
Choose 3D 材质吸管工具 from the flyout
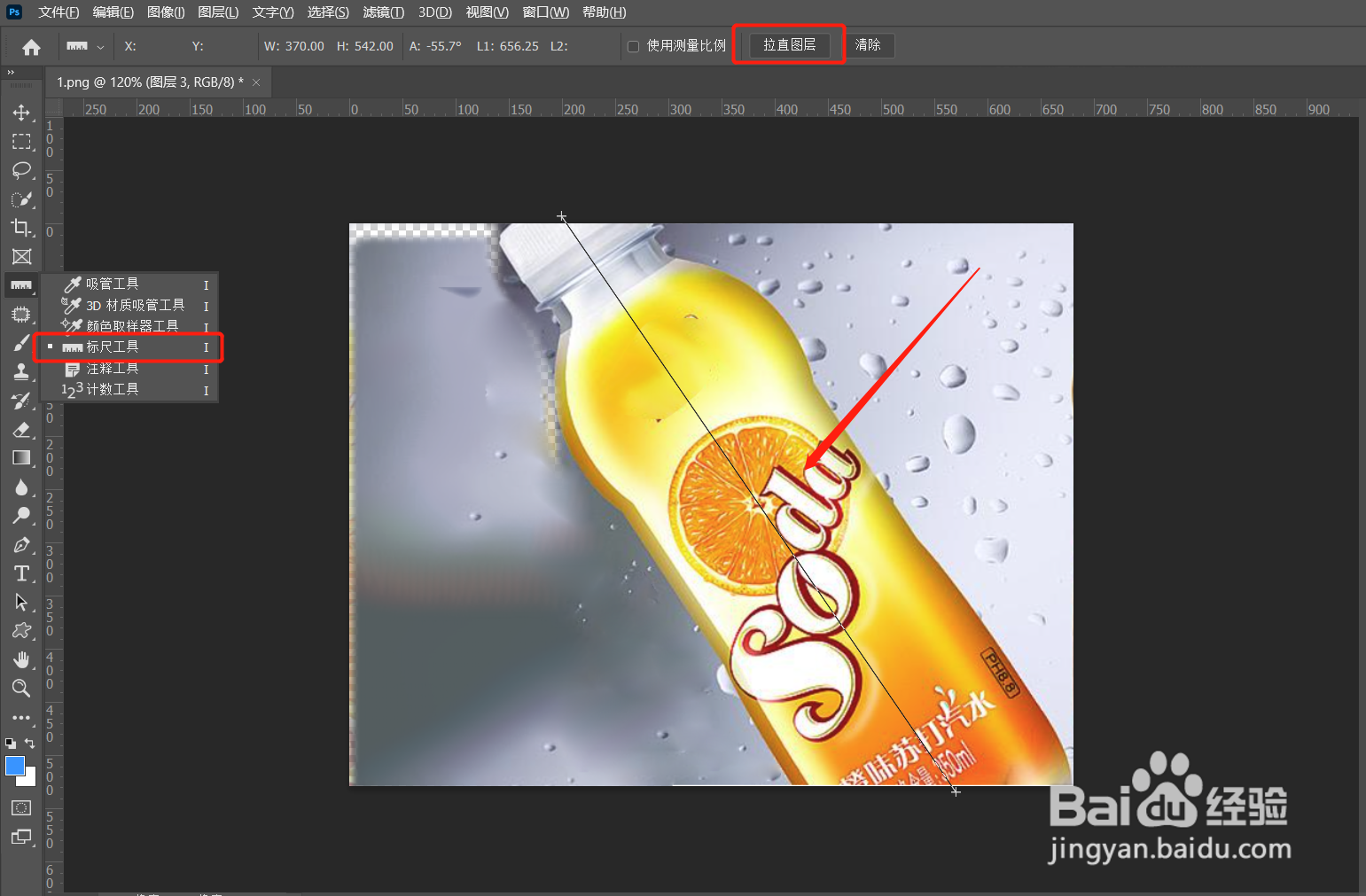(x=129, y=305)
